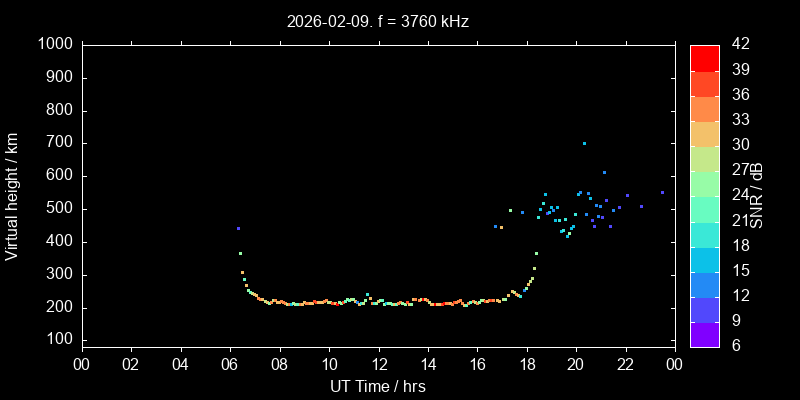Click the orange 33–36 dB colorbar segment
This screenshot has width=800, height=400.
pyautogui.click(x=704, y=108)
